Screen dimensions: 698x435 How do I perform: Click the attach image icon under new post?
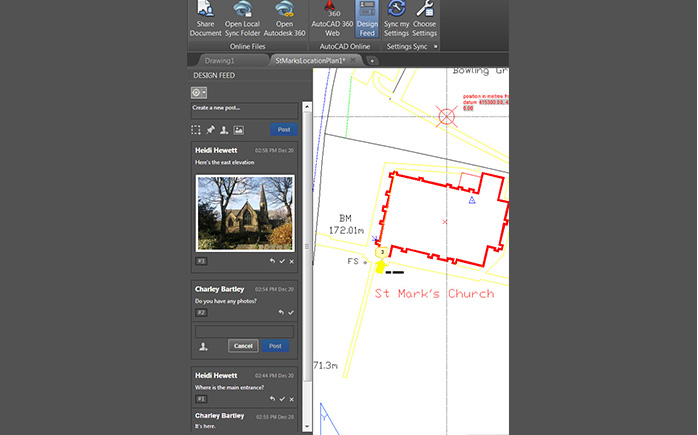(238, 130)
